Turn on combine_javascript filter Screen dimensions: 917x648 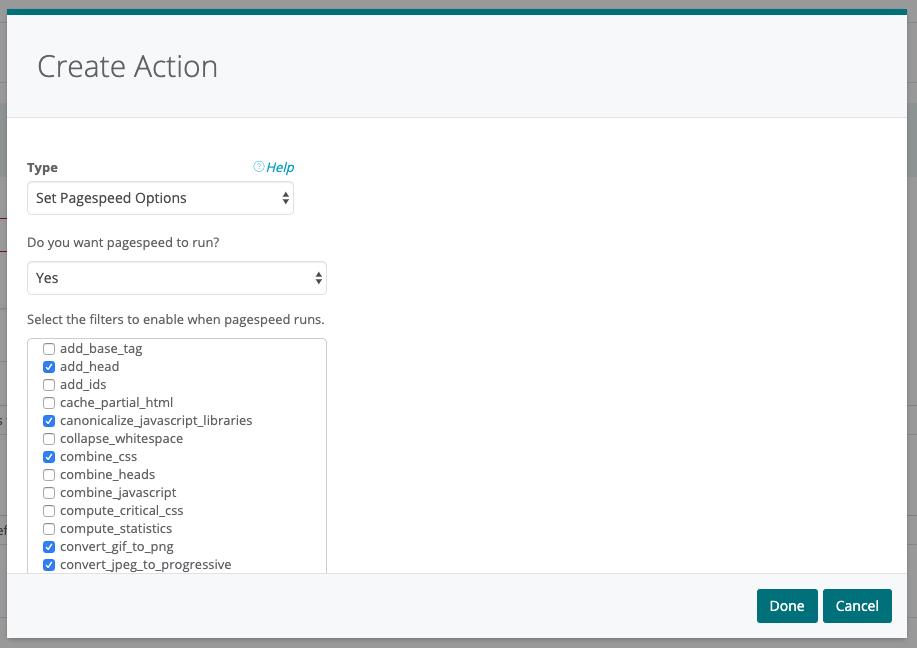point(49,493)
